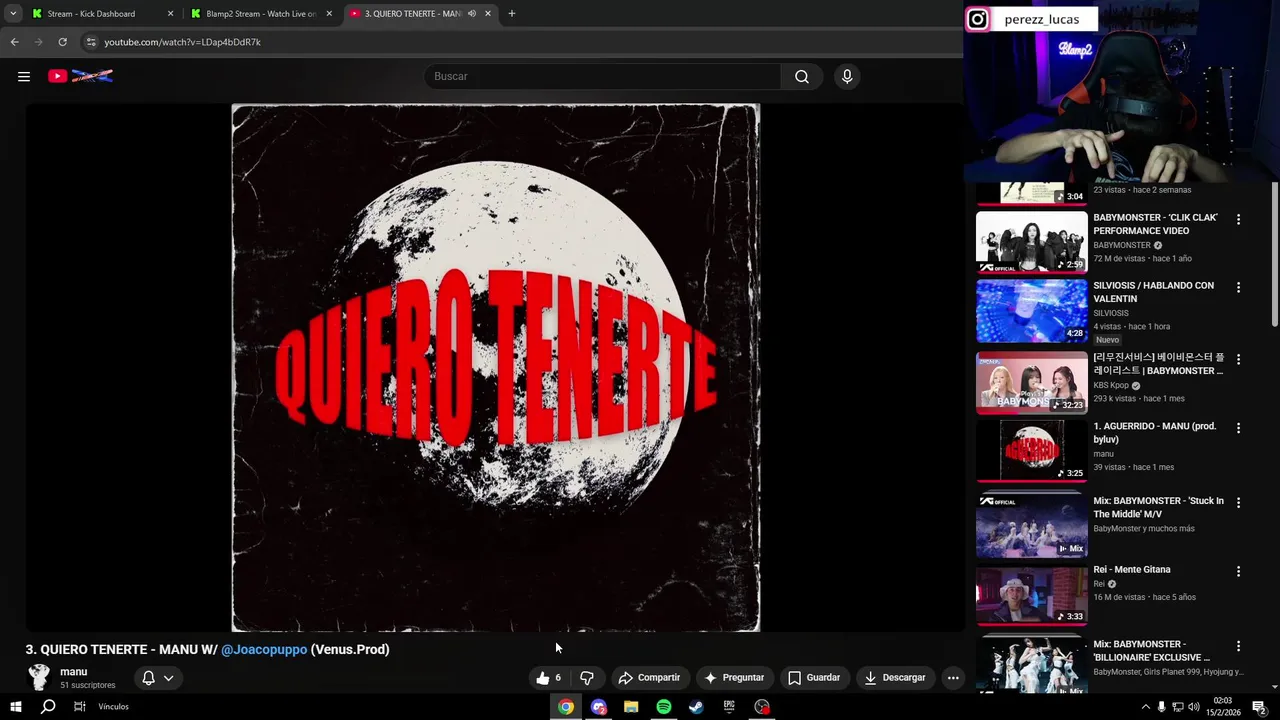The image size is (1280, 720).
Task: Open the @Joacopuppo mention link
Action: (264, 649)
